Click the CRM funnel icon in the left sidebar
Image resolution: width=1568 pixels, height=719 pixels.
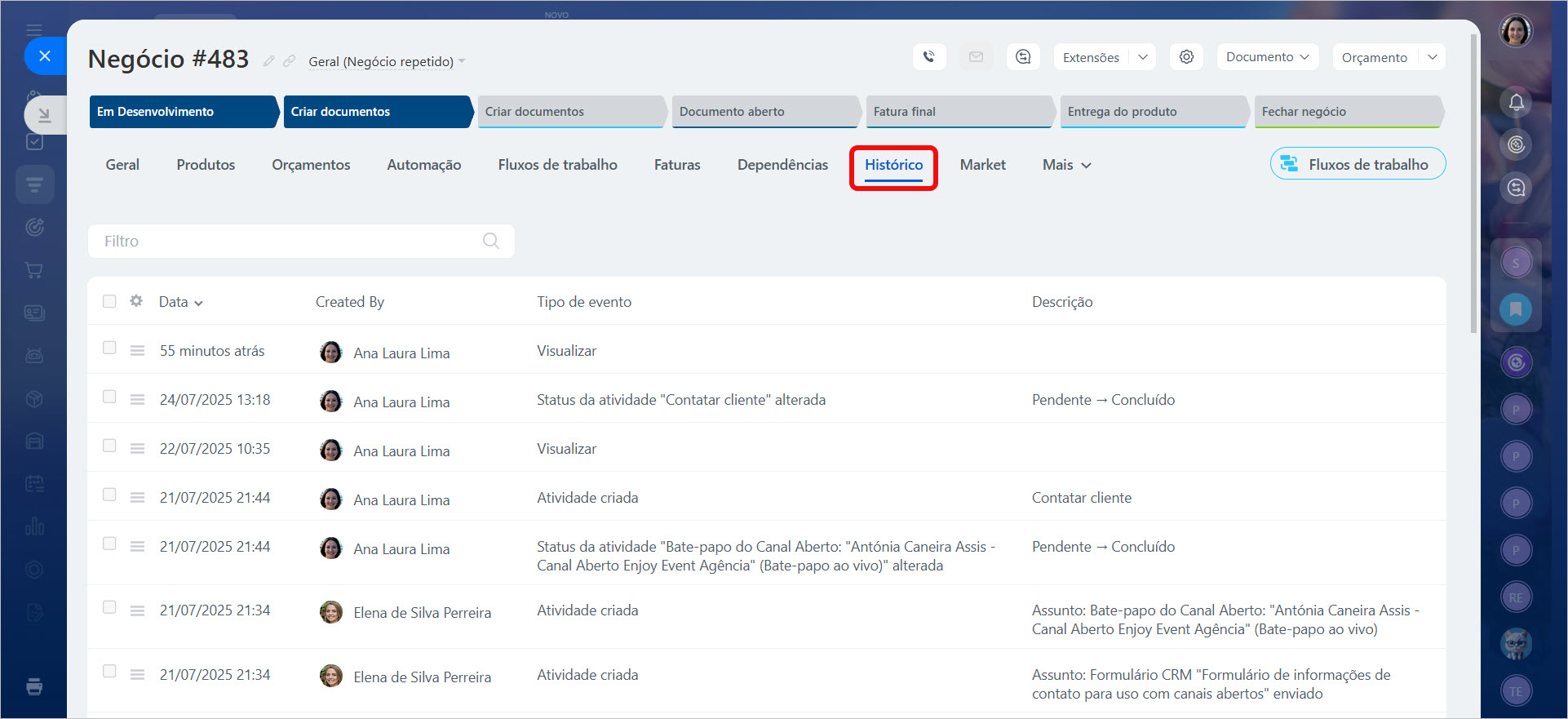coord(34,184)
